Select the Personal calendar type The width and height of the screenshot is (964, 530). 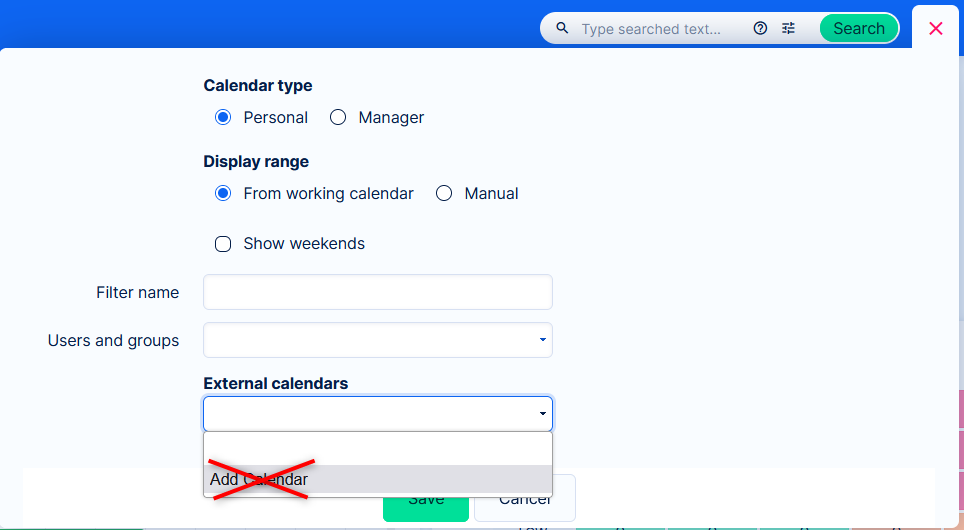point(223,118)
